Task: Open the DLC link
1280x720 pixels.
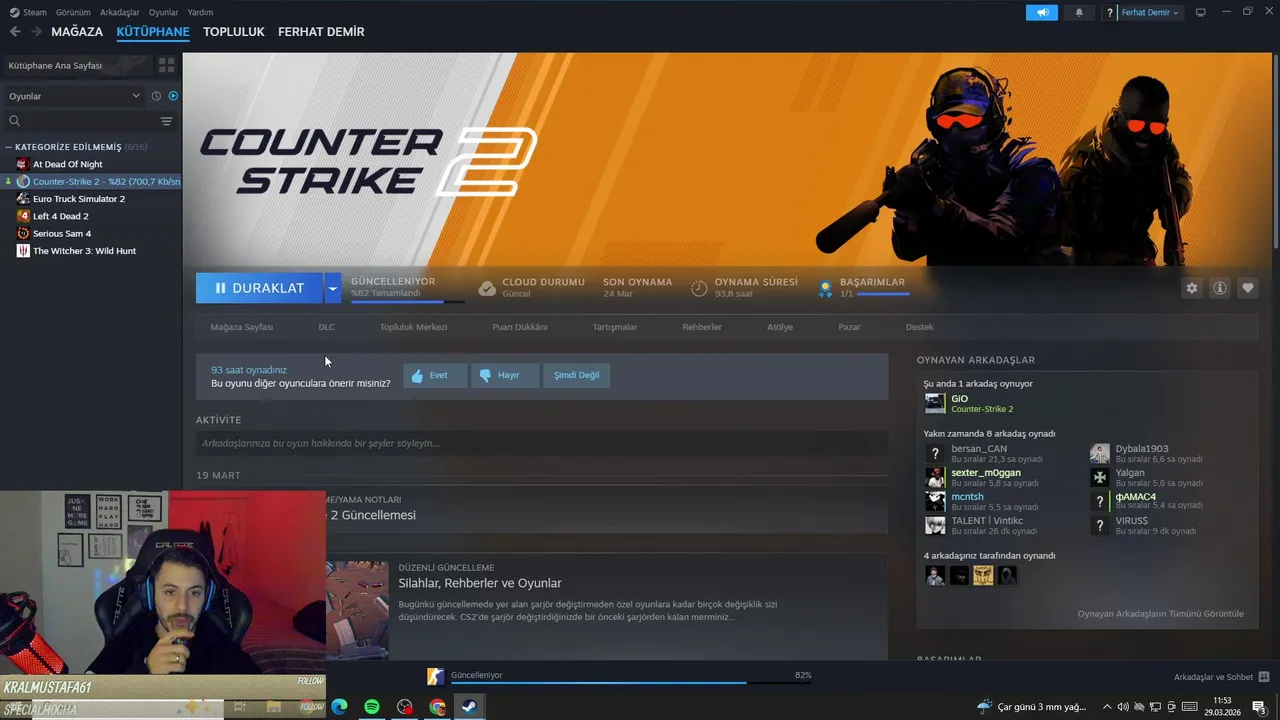Action: tap(326, 327)
